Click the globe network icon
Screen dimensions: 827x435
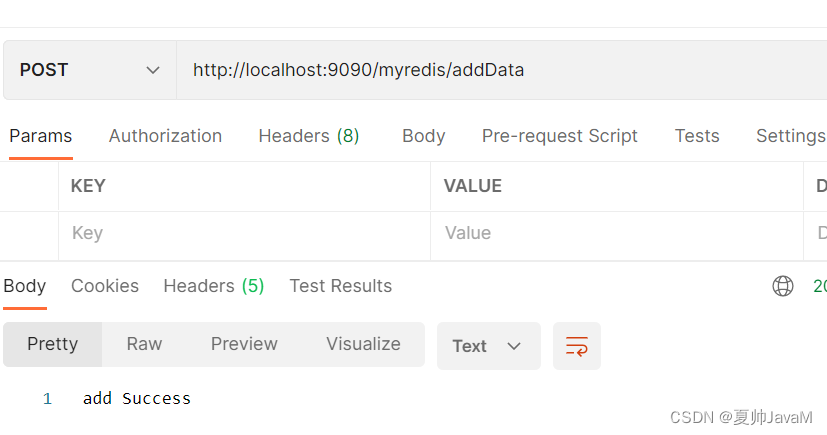pos(783,286)
